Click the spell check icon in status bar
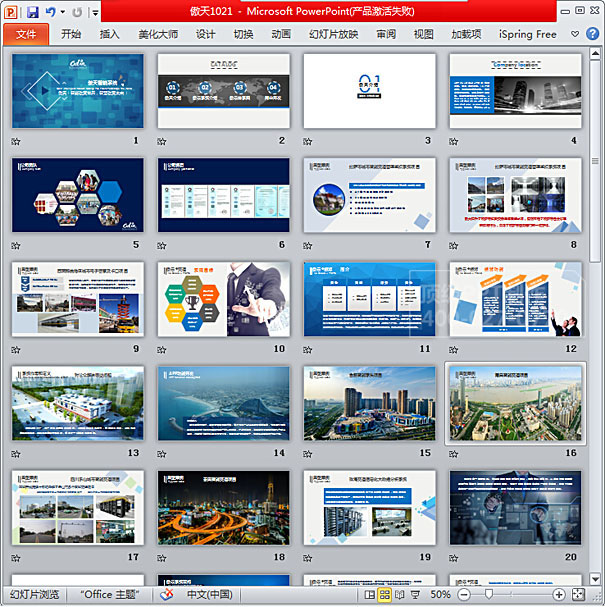 click(167, 595)
